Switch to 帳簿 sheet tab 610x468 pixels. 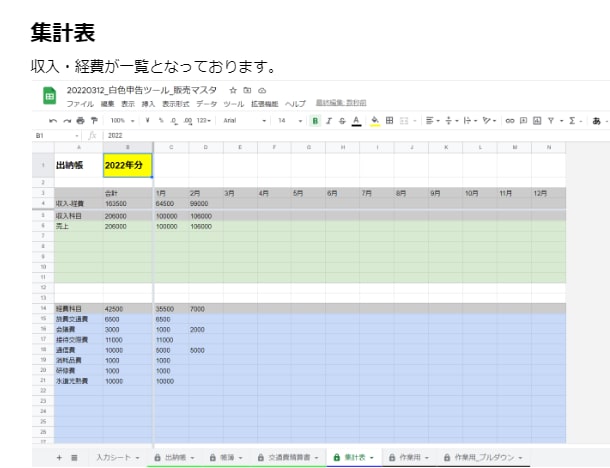(226, 457)
